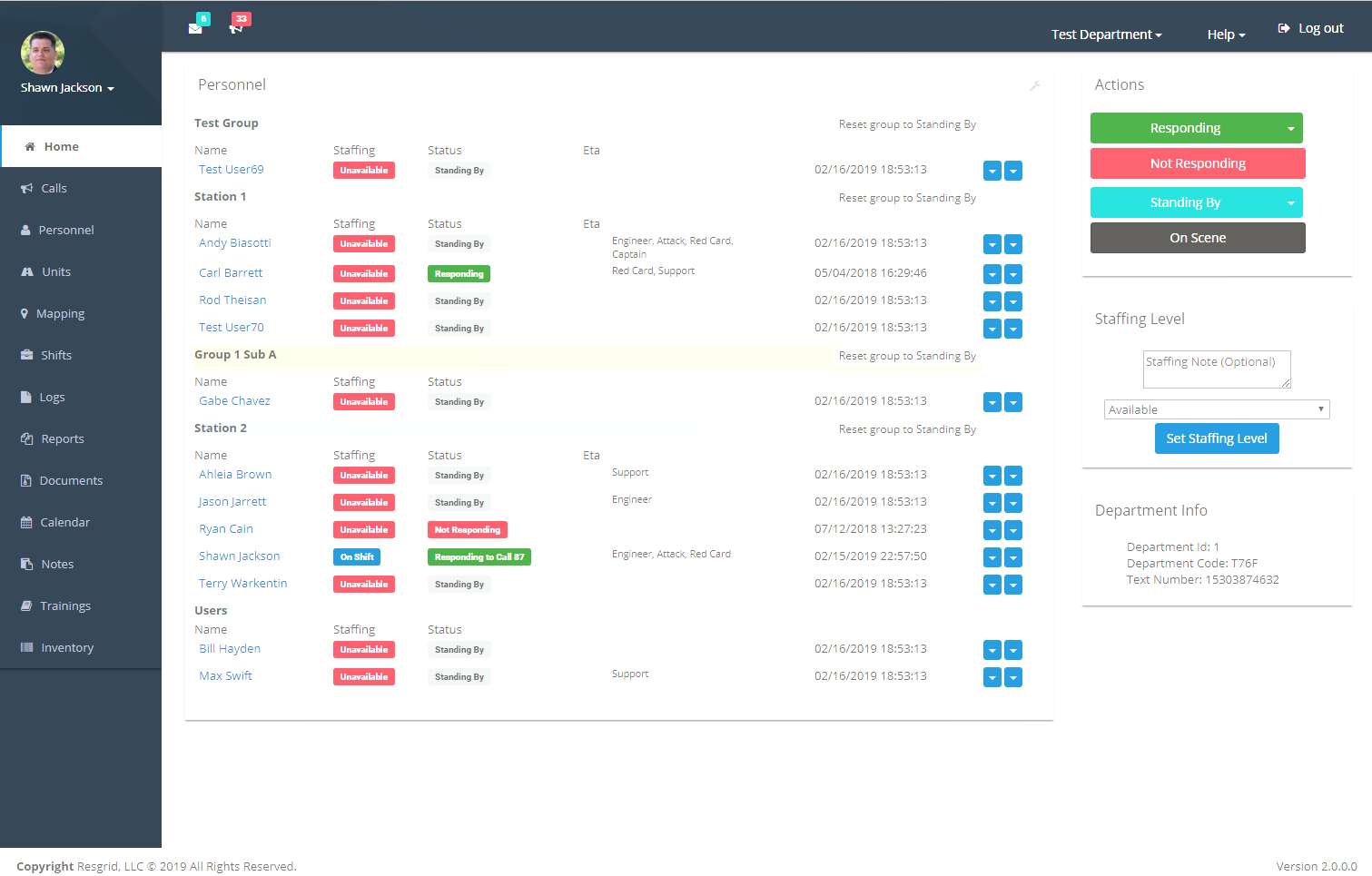The height and width of the screenshot is (876, 1372).
Task: Reset Station 2 group to Standing By
Action: 906,428
